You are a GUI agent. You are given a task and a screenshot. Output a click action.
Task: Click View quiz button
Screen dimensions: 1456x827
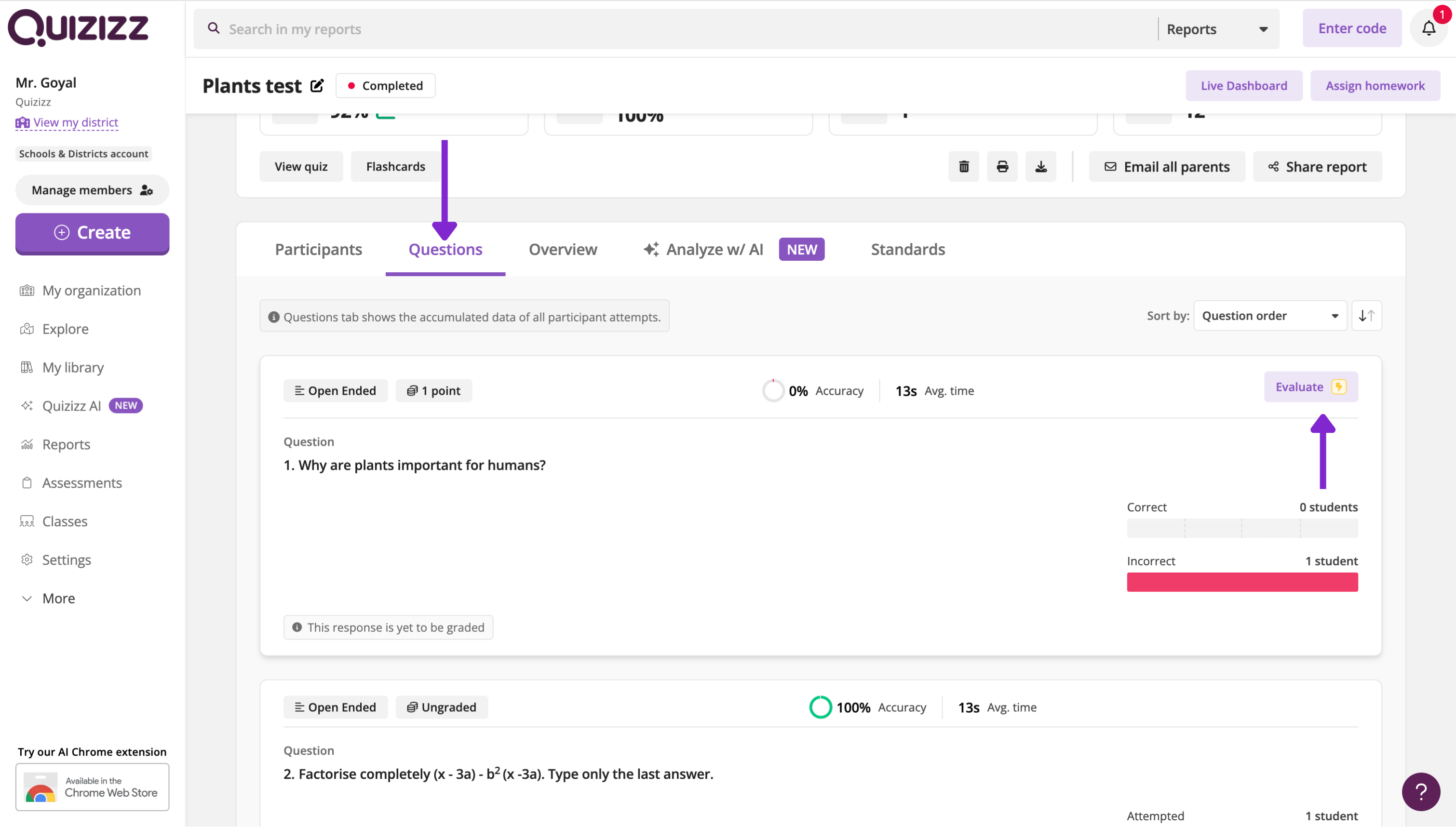(301, 166)
